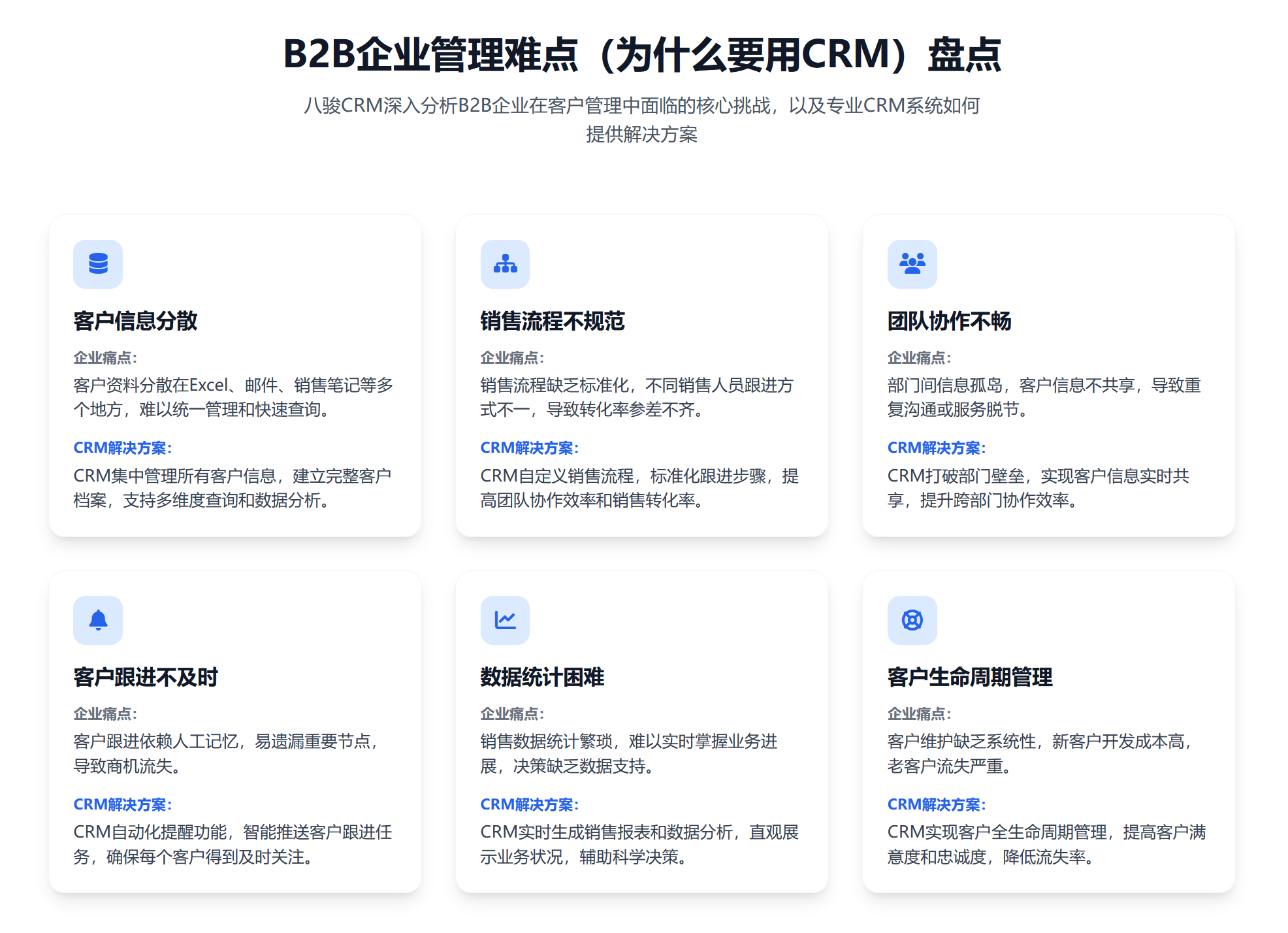Click the line chart icon
1288x933 pixels.
[x=505, y=620]
